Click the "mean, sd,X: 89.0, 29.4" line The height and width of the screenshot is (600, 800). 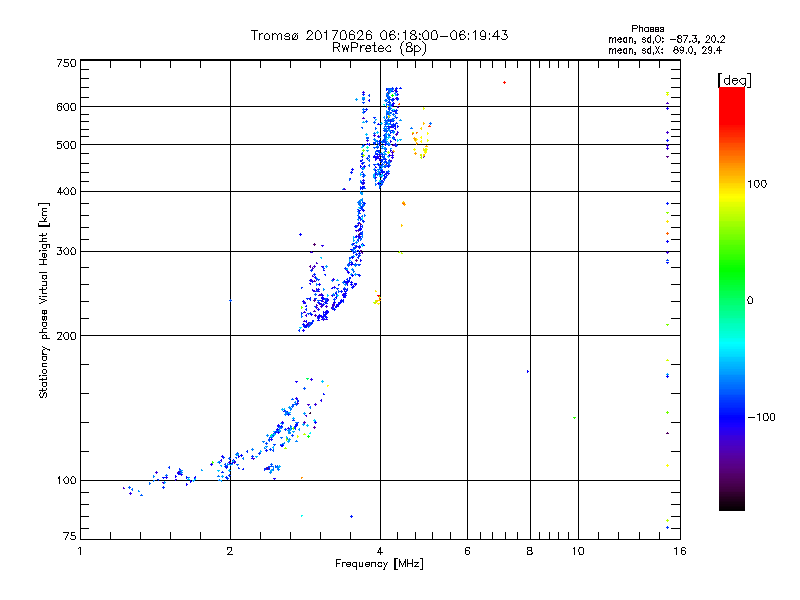[x=665, y=50]
